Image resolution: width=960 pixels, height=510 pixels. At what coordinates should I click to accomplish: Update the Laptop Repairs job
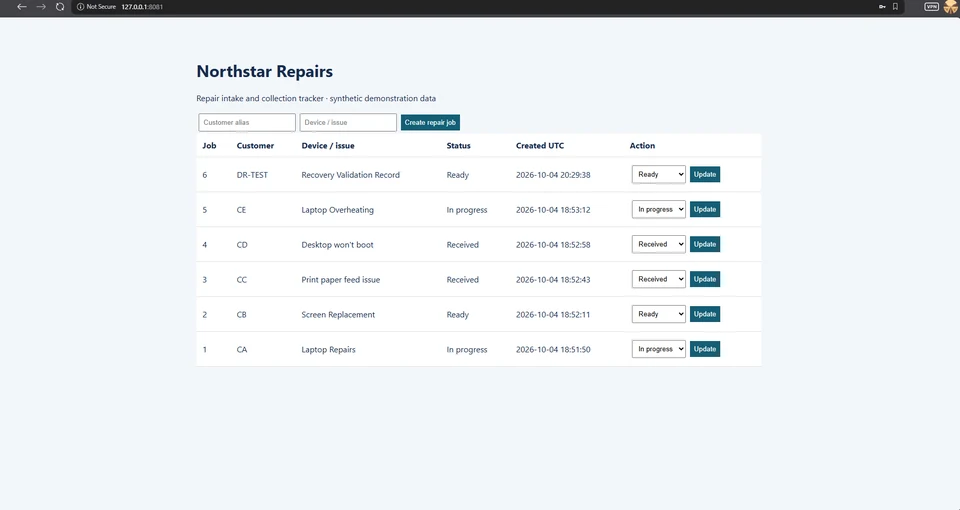coord(705,349)
